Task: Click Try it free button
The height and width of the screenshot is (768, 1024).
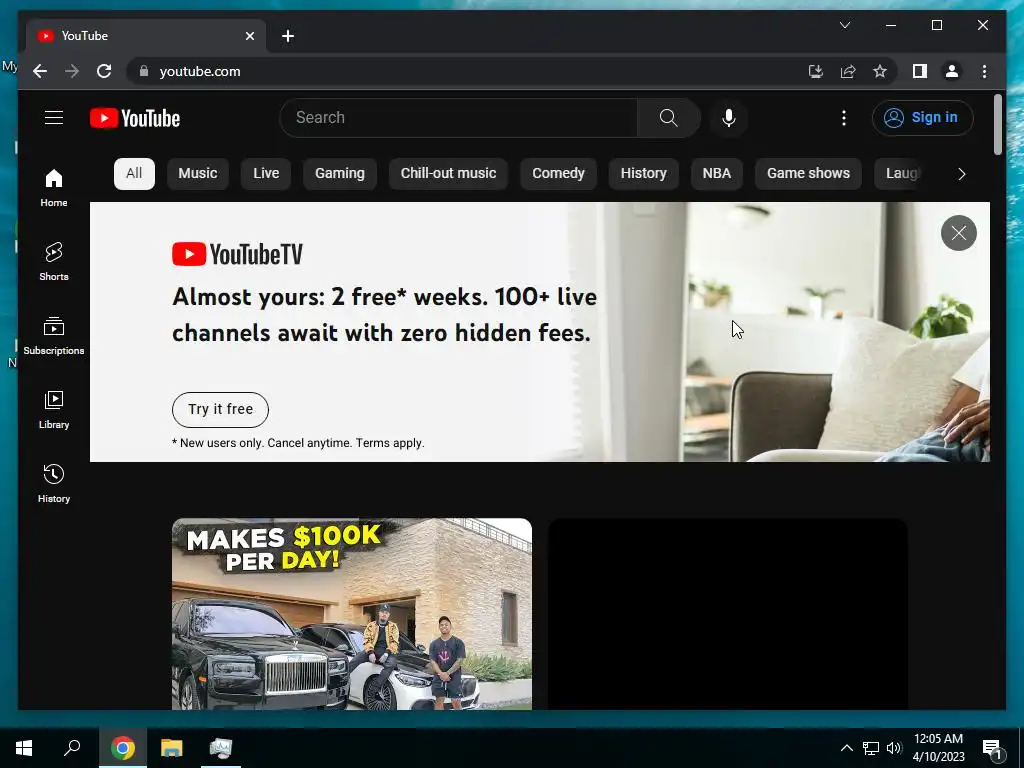Action: point(220,409)
